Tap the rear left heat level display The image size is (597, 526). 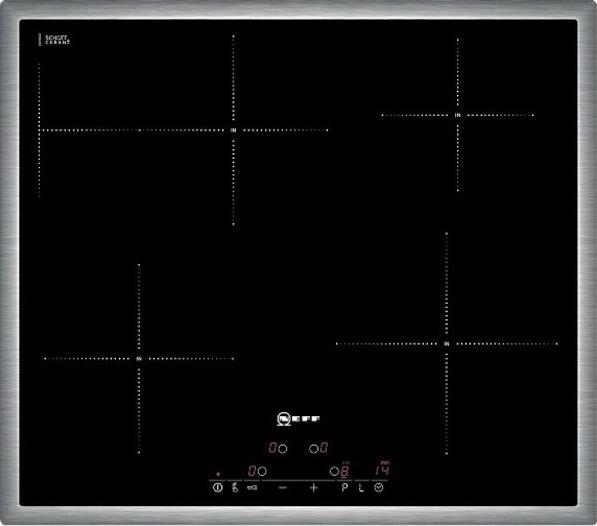click(x=273, y=448)
